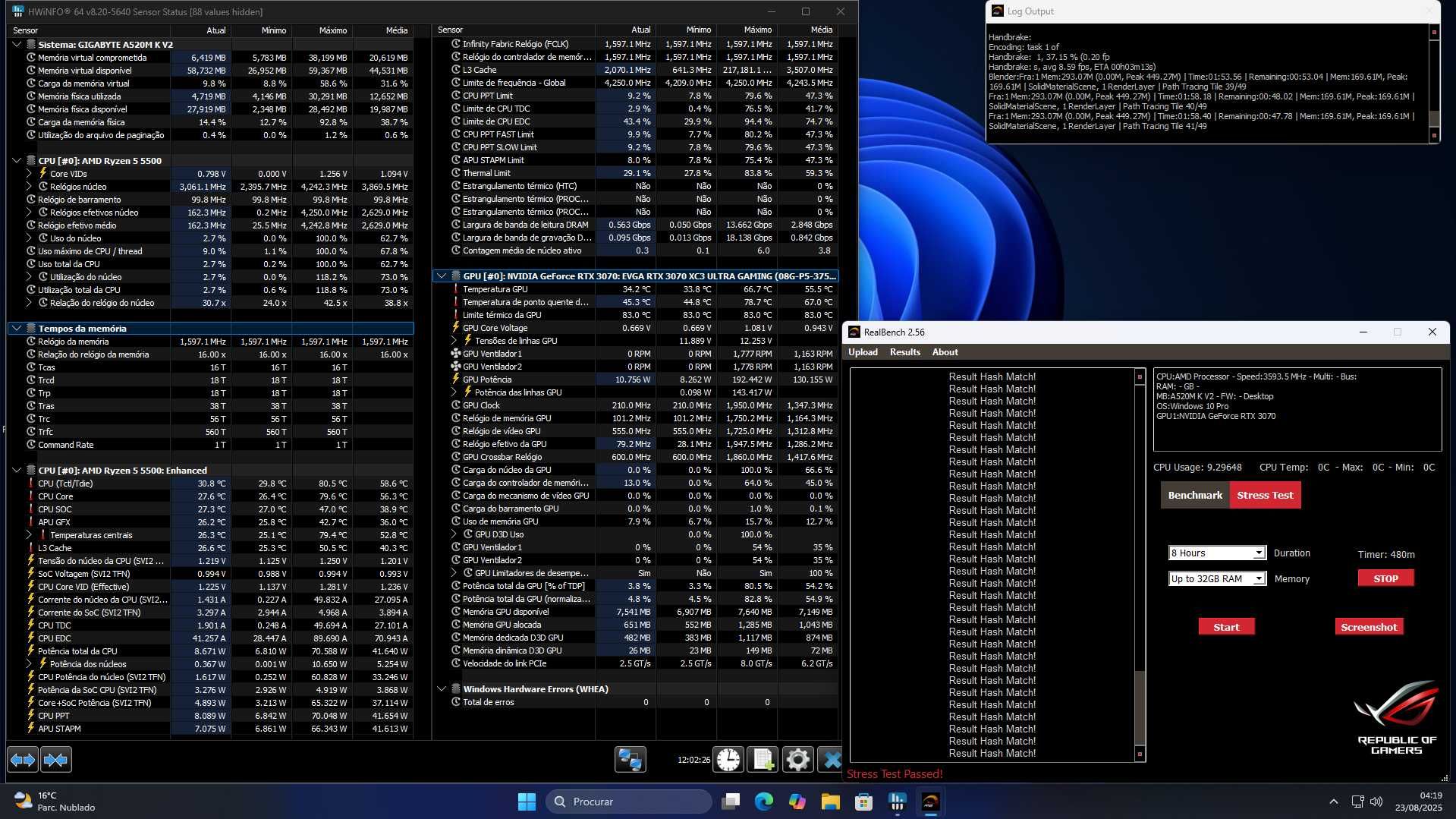This screenshot has width=1456, height=819.
Task: Click the HWiNFO expand columns arrows button
Action: point(23,760)
